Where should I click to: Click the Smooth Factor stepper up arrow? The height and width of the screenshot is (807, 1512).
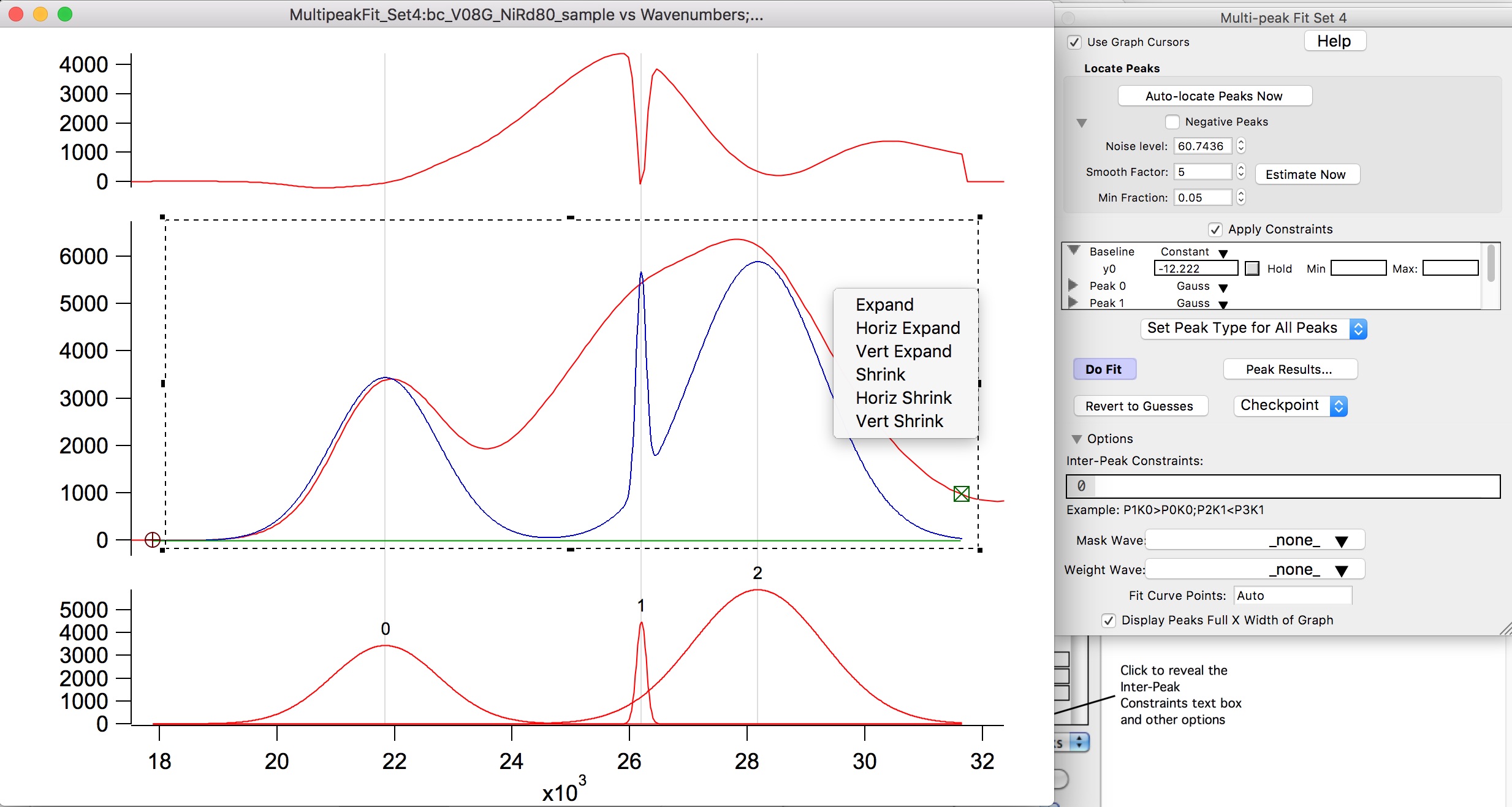tap(1241, 168)
